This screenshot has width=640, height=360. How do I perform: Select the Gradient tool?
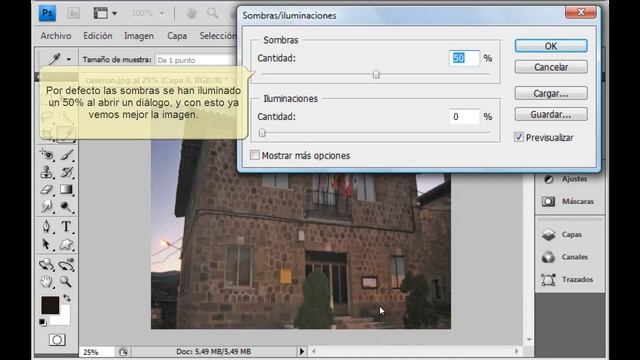67,190
